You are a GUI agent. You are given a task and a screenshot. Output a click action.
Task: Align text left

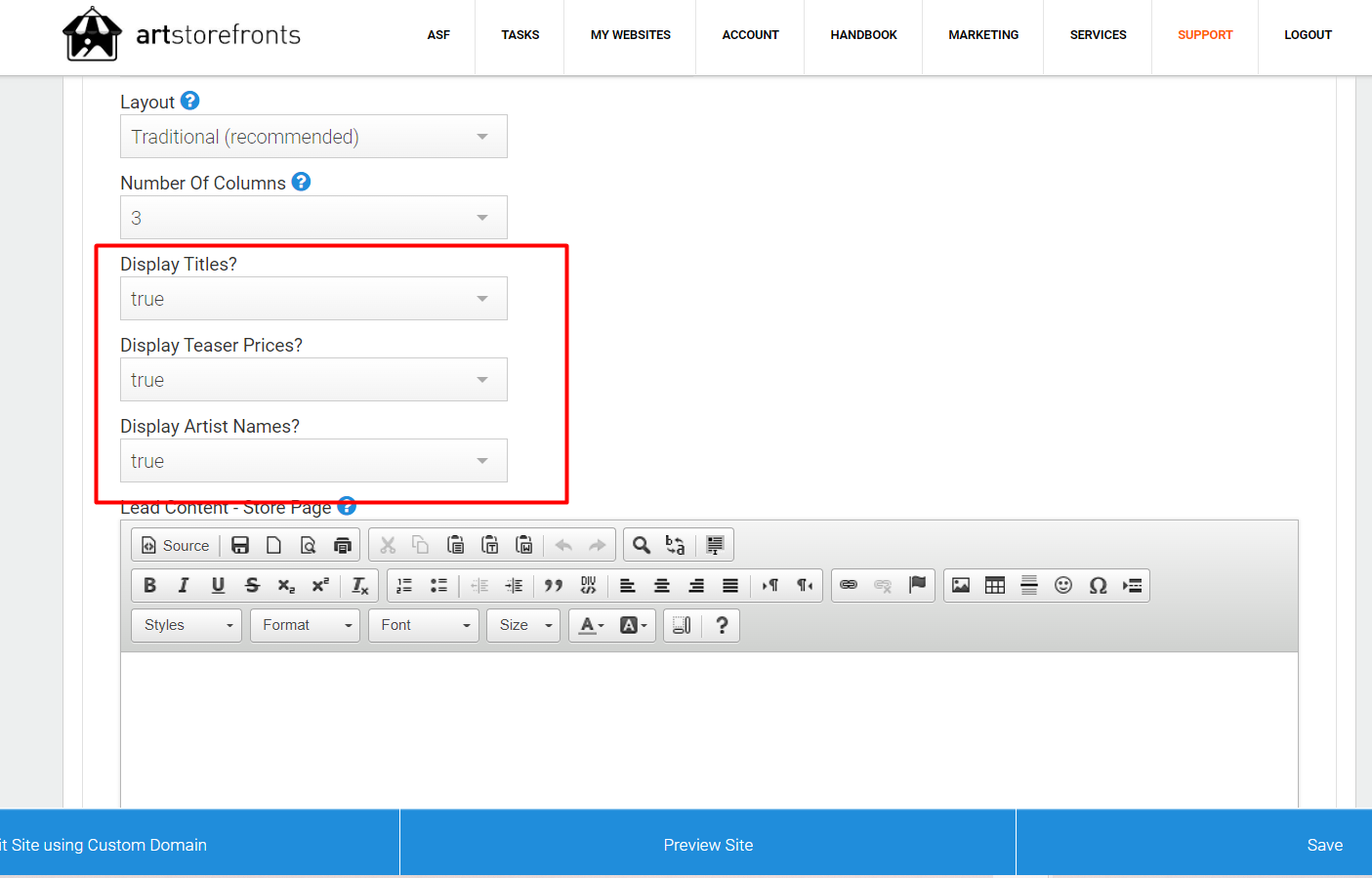628,585
